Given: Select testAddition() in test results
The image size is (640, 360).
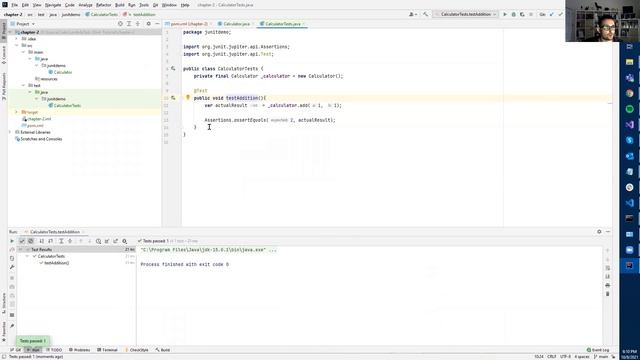Looking at the screenshot, I should (x=56, y=263).
